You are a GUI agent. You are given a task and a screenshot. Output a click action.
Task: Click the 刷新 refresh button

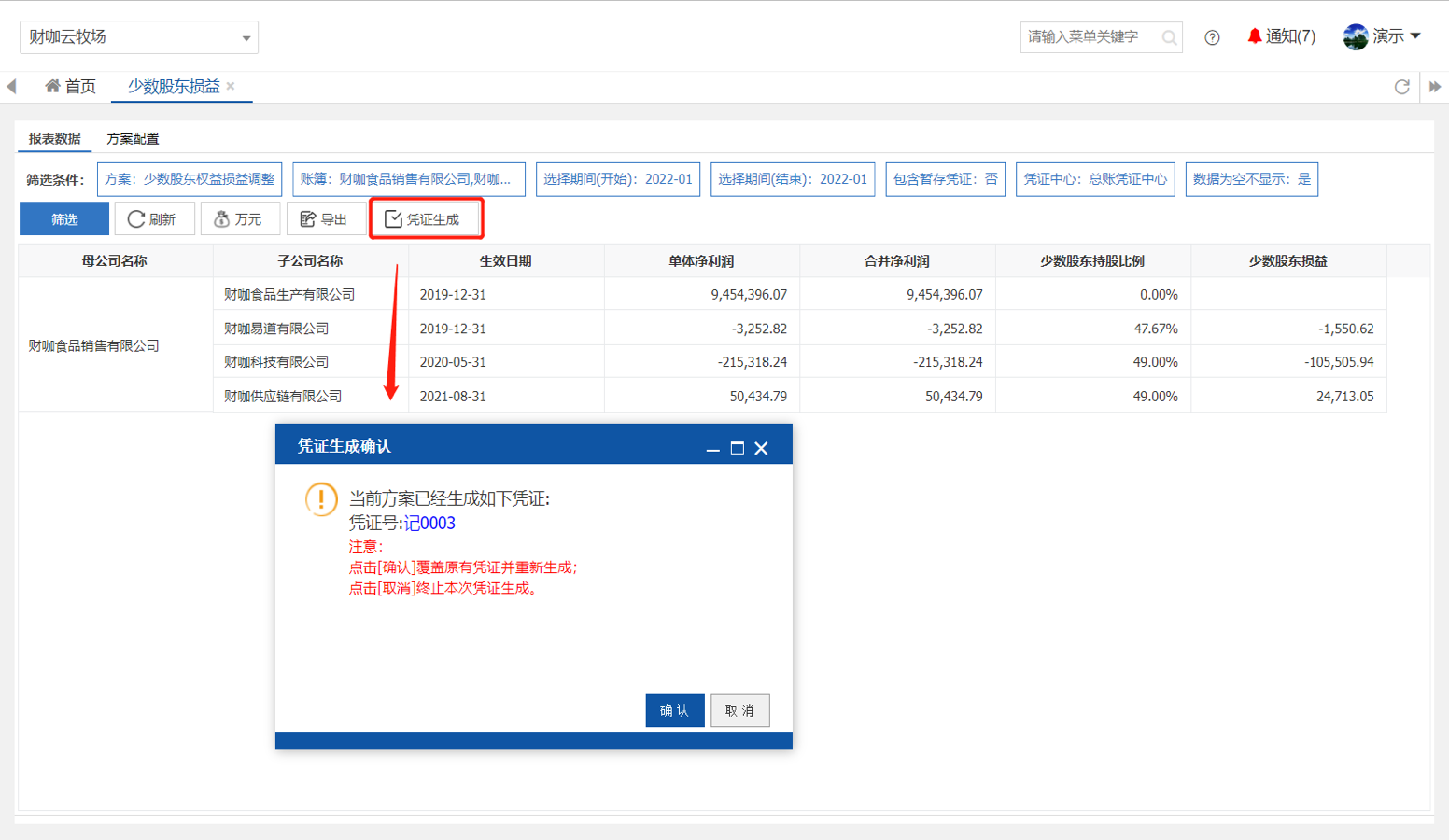tap(152, 219)
